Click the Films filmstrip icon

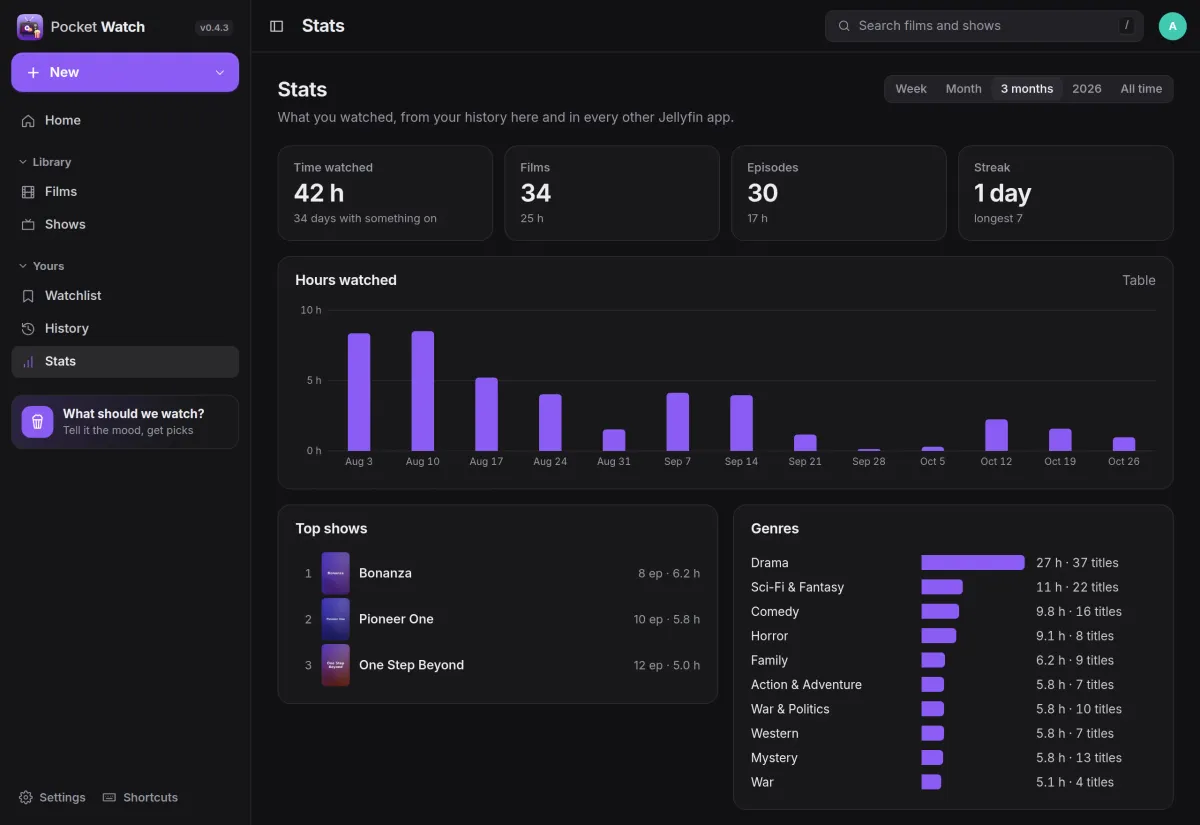point(28,191)
